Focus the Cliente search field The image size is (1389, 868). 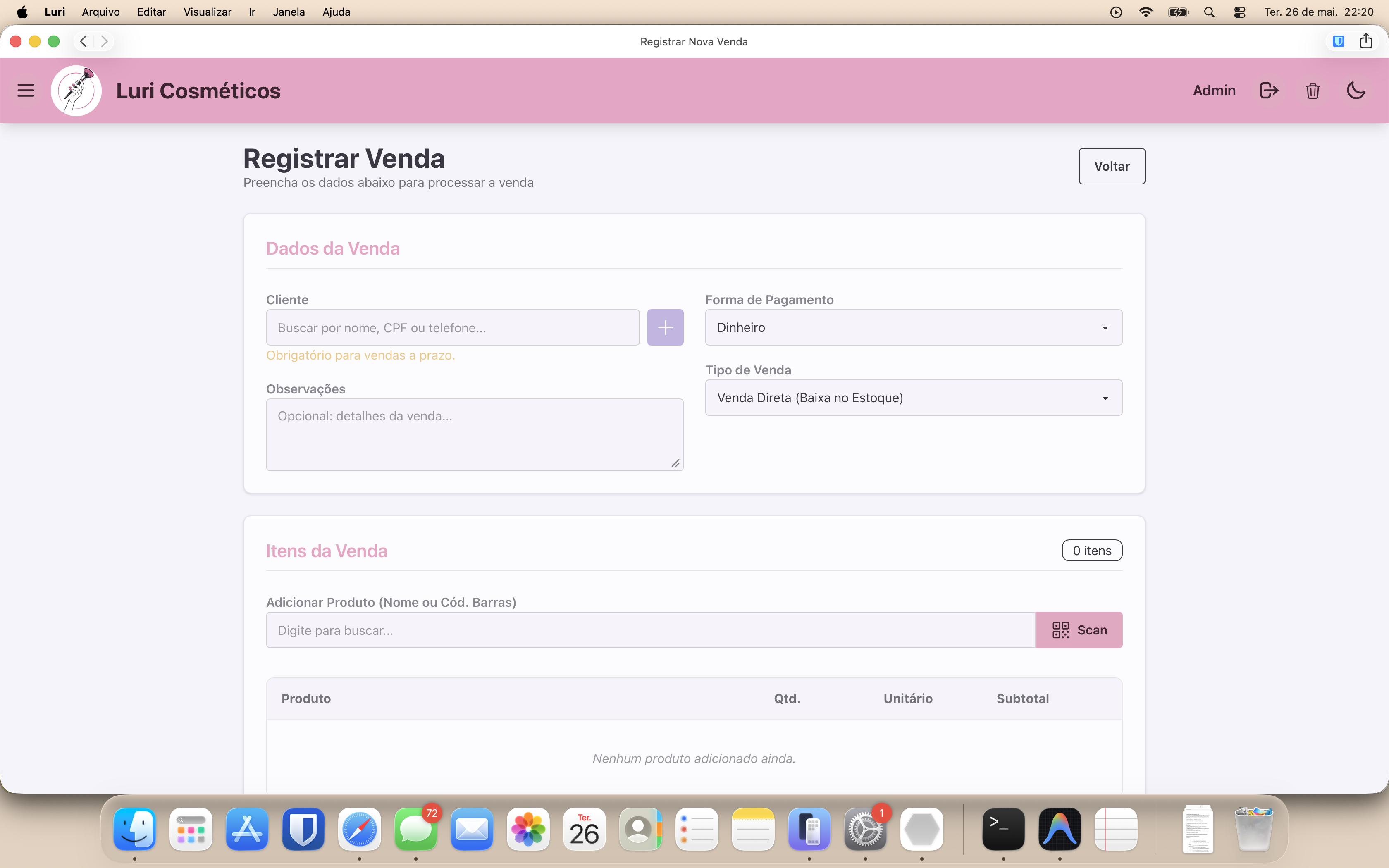coord(453,327)
